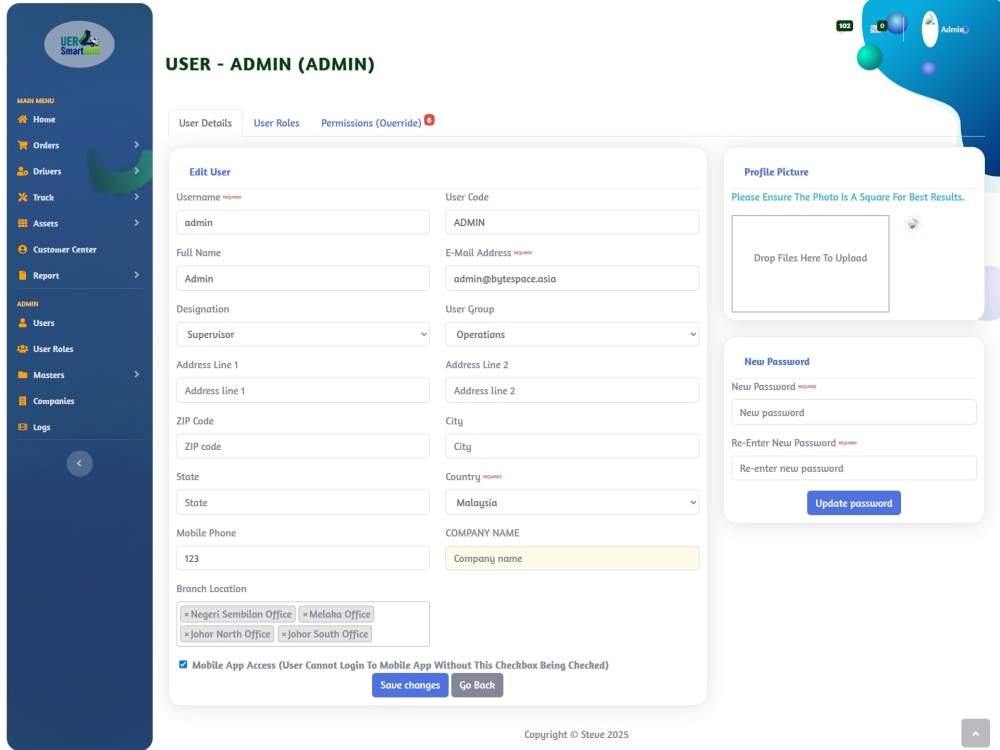
Task: Open the Designation dropdown
Action: pos(303,335)
